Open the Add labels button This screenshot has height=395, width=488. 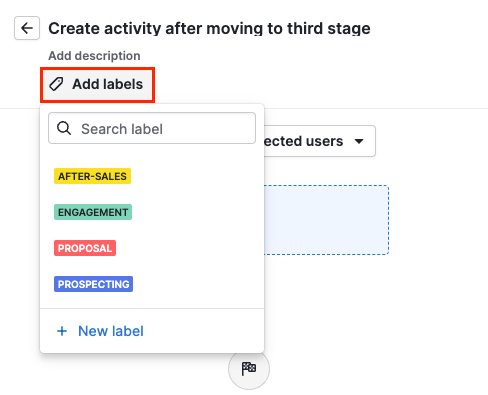coord(97,85)
